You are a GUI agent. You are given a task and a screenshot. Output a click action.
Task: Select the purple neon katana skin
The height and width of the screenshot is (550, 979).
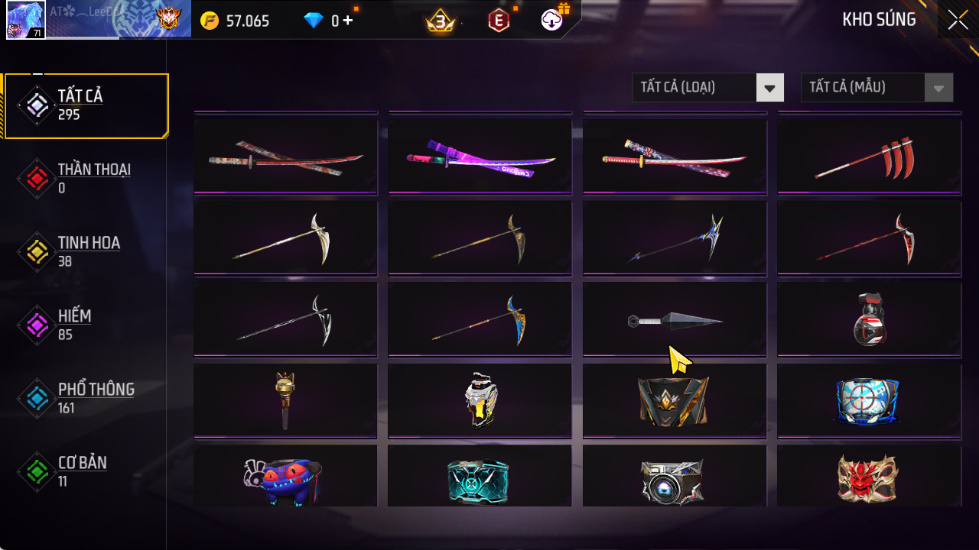(x=480, y=157)
